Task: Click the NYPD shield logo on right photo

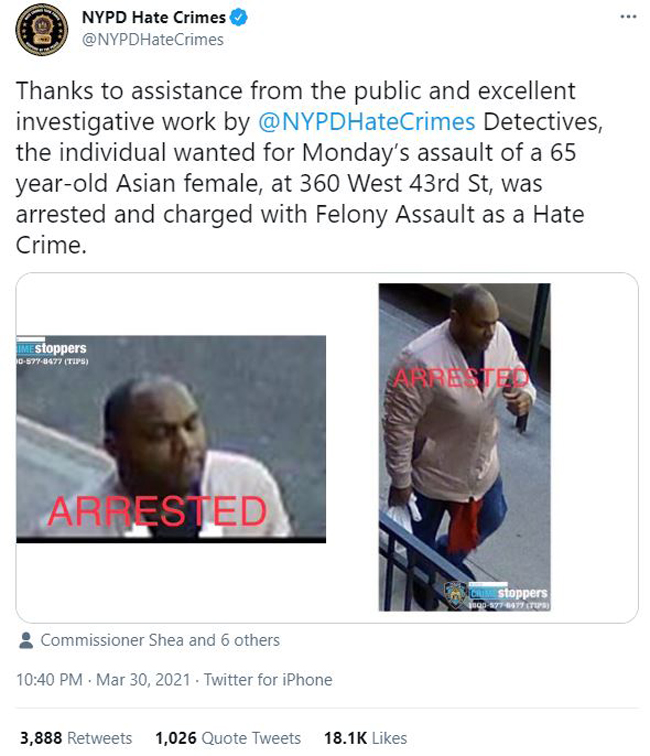Action: pos(456,594)
